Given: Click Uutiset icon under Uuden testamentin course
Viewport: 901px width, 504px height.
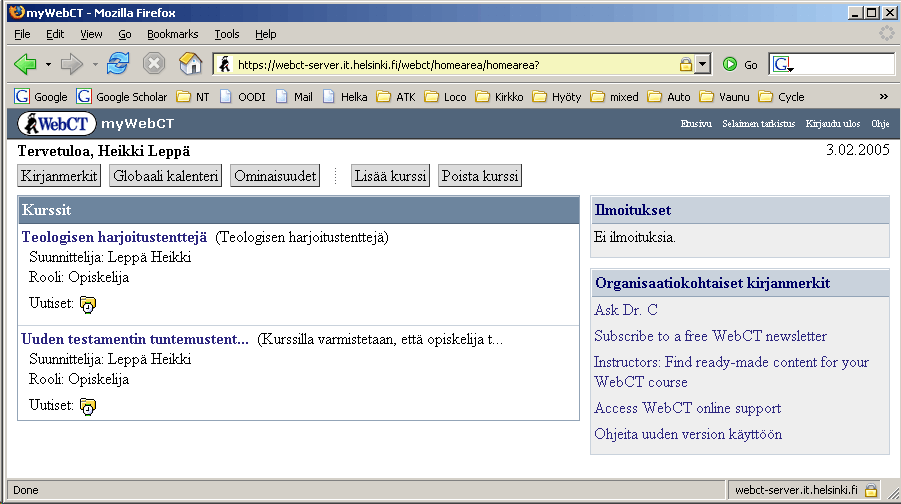Looking at the screenshot, I should (x=88, y=406).
